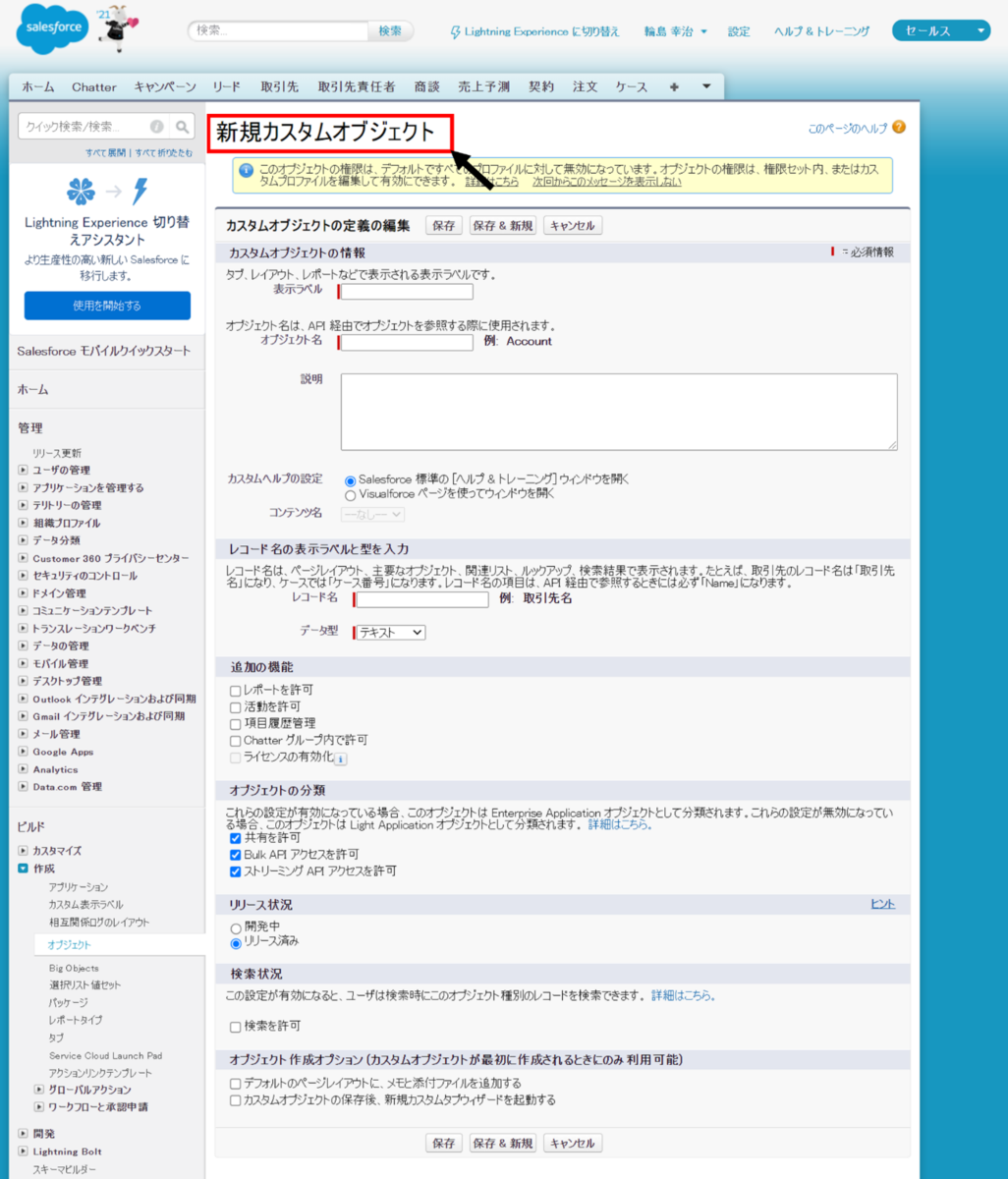Open the ホーム tab
The width and height of the screenshot is (1008, 1179).
point(38,86)
